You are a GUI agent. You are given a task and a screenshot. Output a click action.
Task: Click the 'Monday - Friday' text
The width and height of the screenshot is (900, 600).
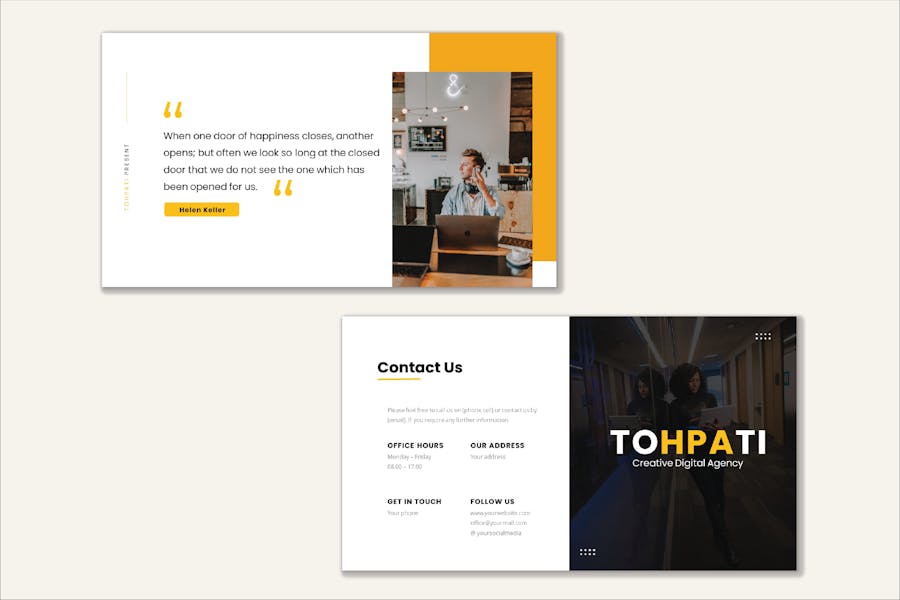coord(409,457)
